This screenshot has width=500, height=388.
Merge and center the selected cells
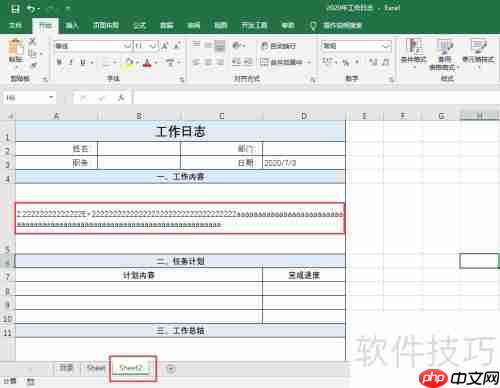(x=281, y=62)
